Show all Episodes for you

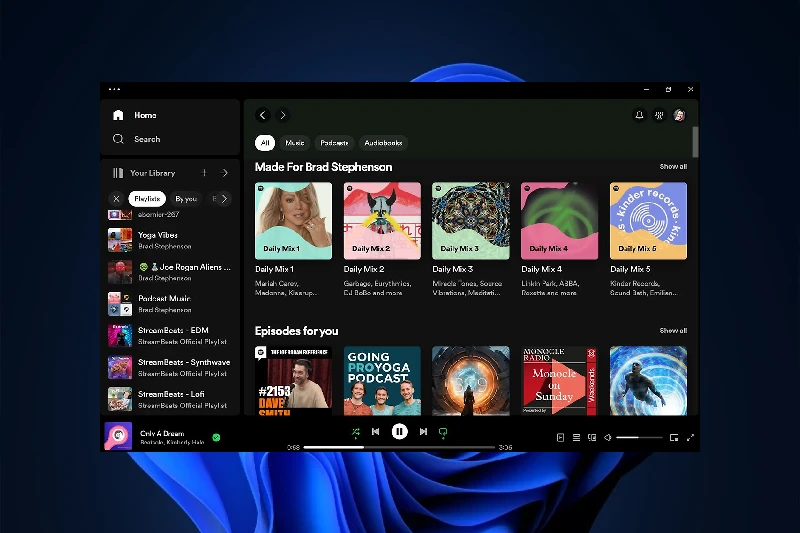[x=673, y=331]
